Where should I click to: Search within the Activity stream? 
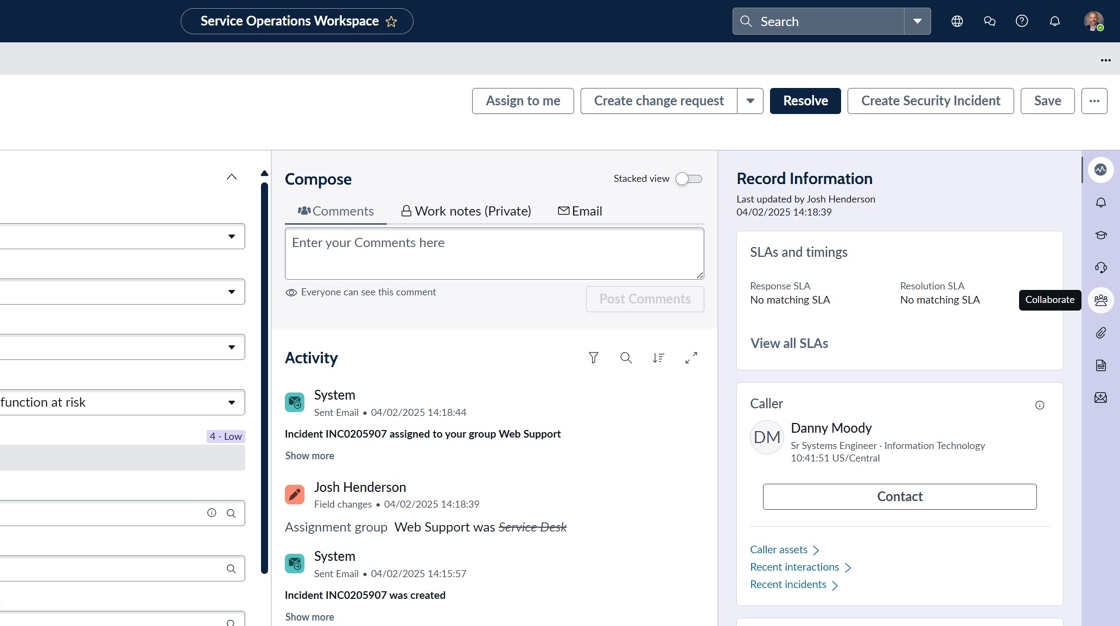(x=626, y=358)
